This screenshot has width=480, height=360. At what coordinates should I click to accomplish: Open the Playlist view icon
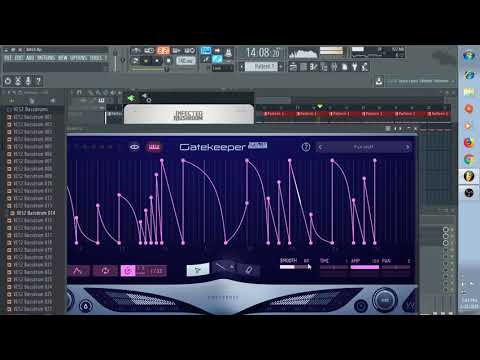click(293, 67)
